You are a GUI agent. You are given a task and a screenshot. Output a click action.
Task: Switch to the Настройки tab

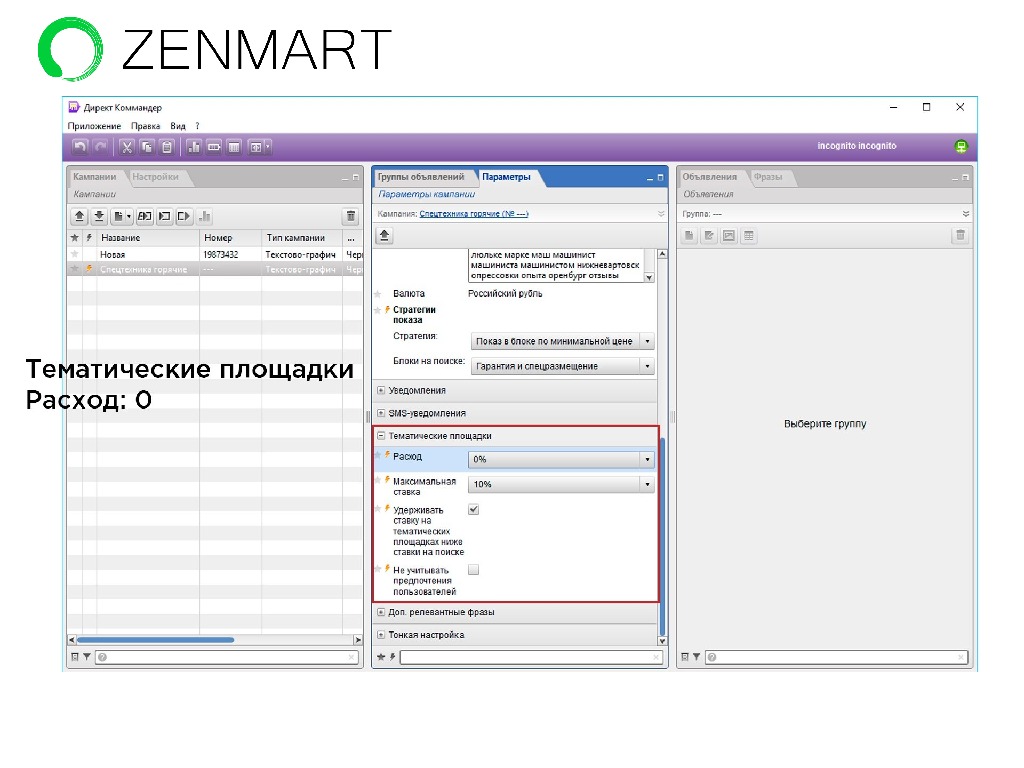(x=155, y=177)
